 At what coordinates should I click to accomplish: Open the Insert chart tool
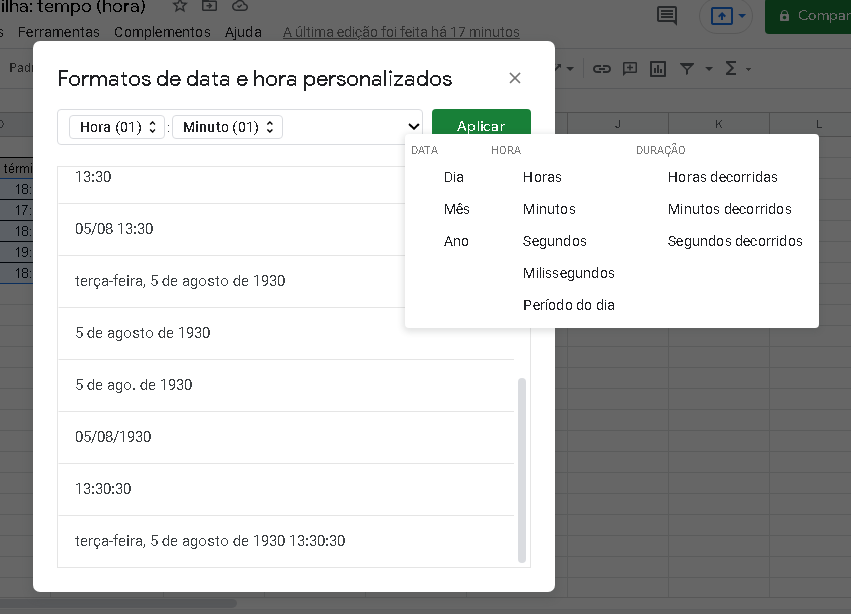pos(658,68)
